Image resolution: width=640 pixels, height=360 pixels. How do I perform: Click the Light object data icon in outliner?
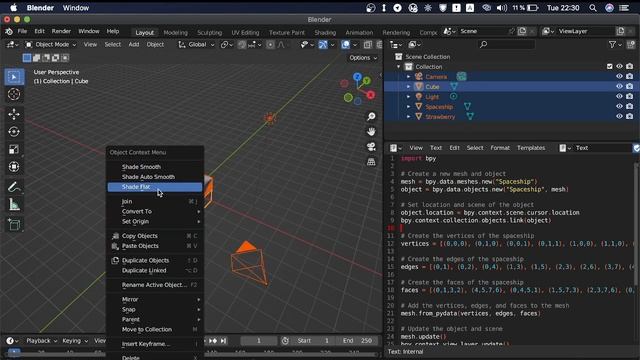pos(453,96)
